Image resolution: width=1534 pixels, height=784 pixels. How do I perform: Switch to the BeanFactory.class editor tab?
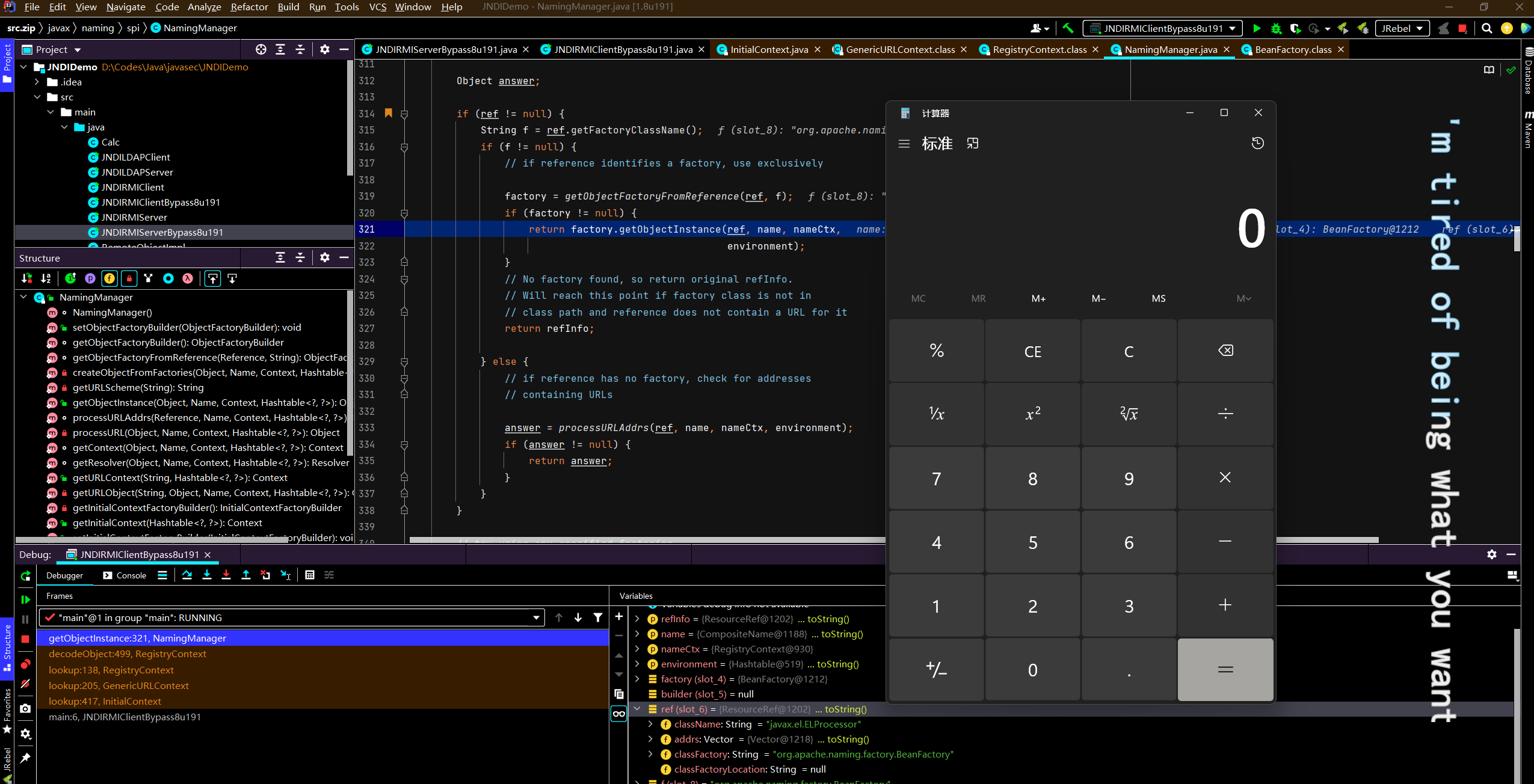[1292, 49]
